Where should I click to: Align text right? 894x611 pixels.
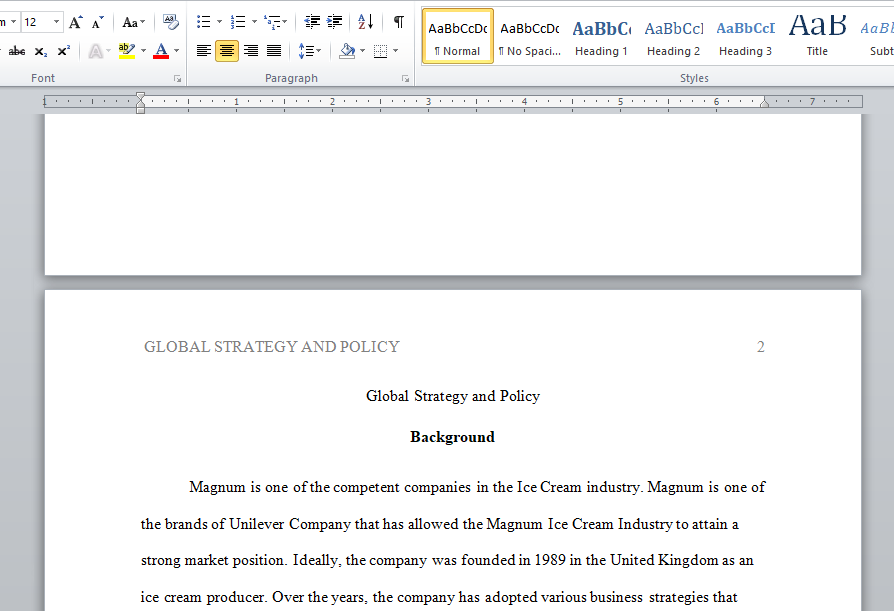tap(251, 51)
